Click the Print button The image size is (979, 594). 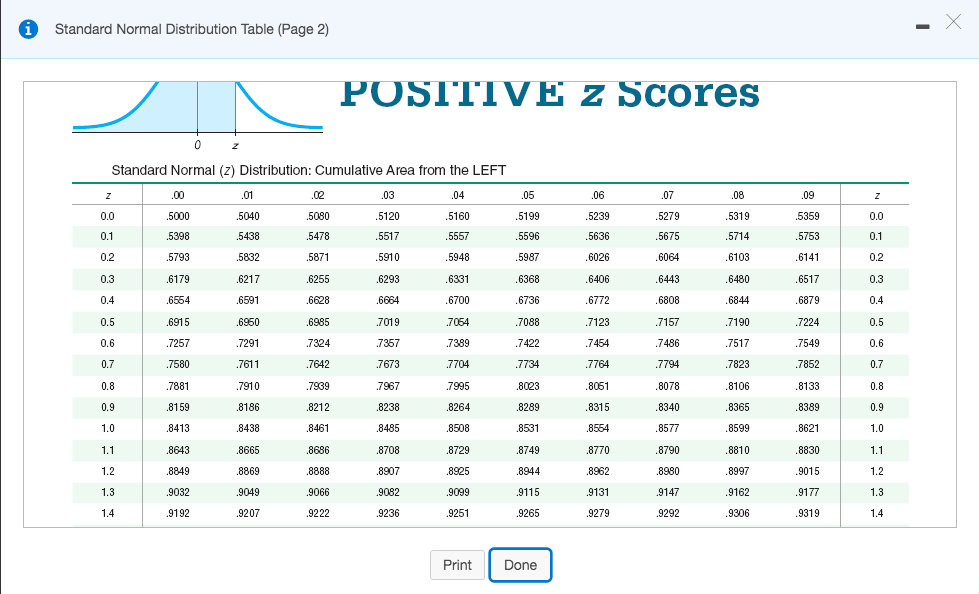(x=457, y=565)
